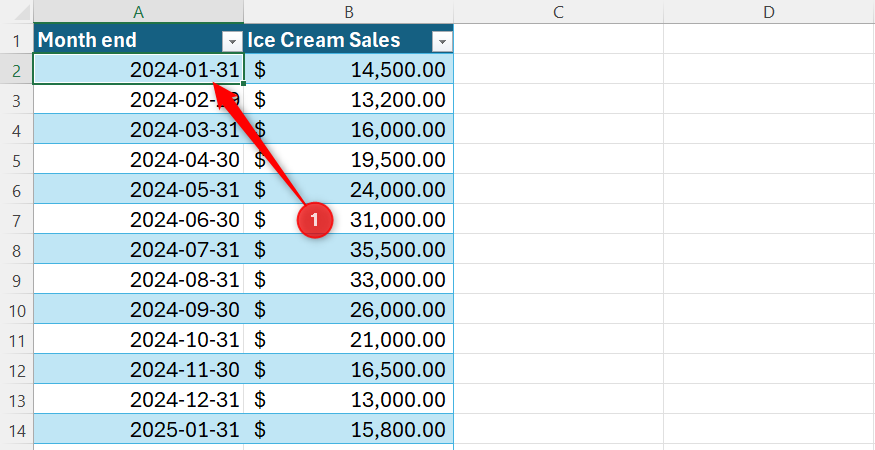
Task: Open the Month end filter dropdown
Action: tap(232, 41)
